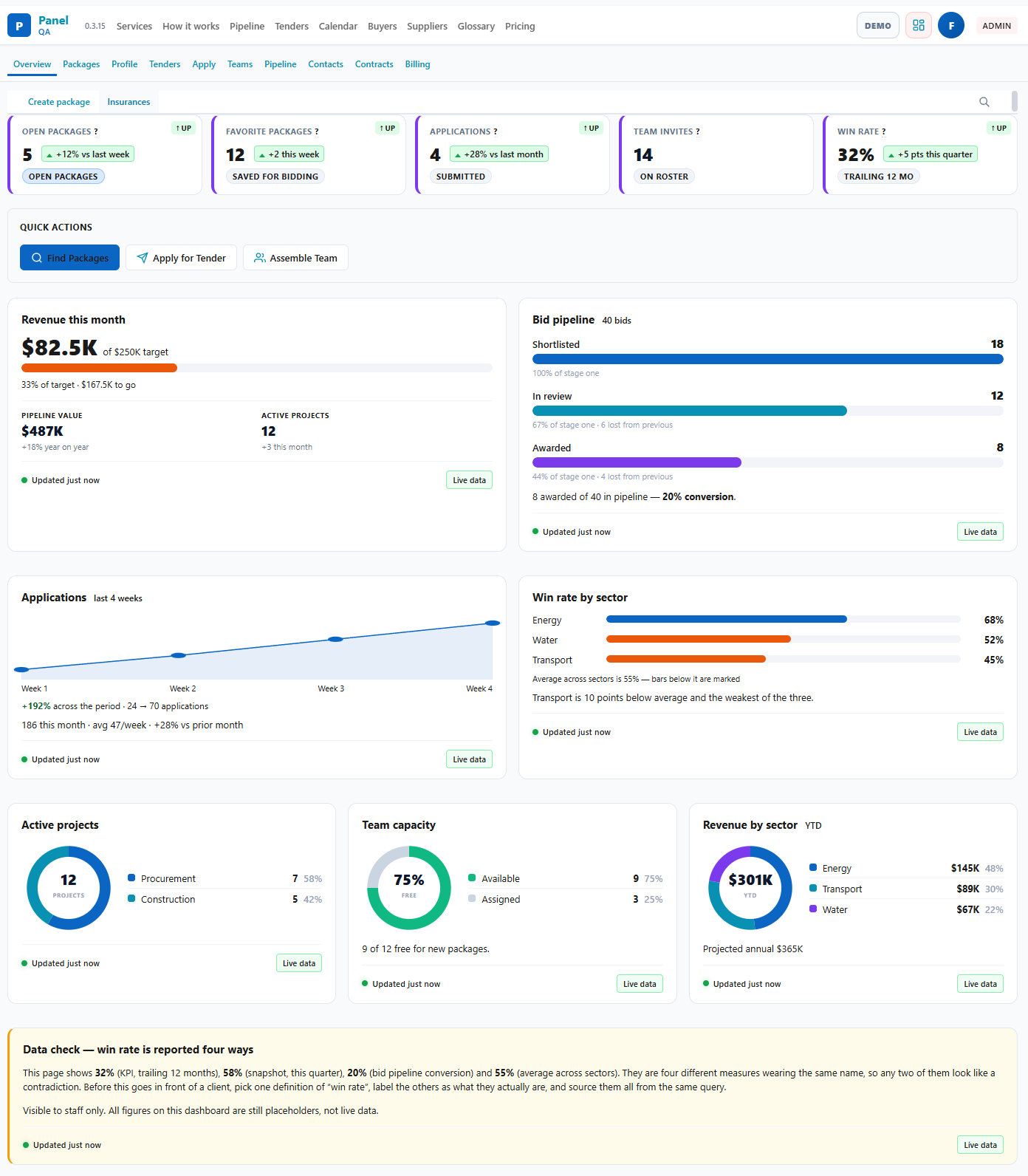
Task: Click the '+12% vs last week' badge
Action: coord(88,154)
